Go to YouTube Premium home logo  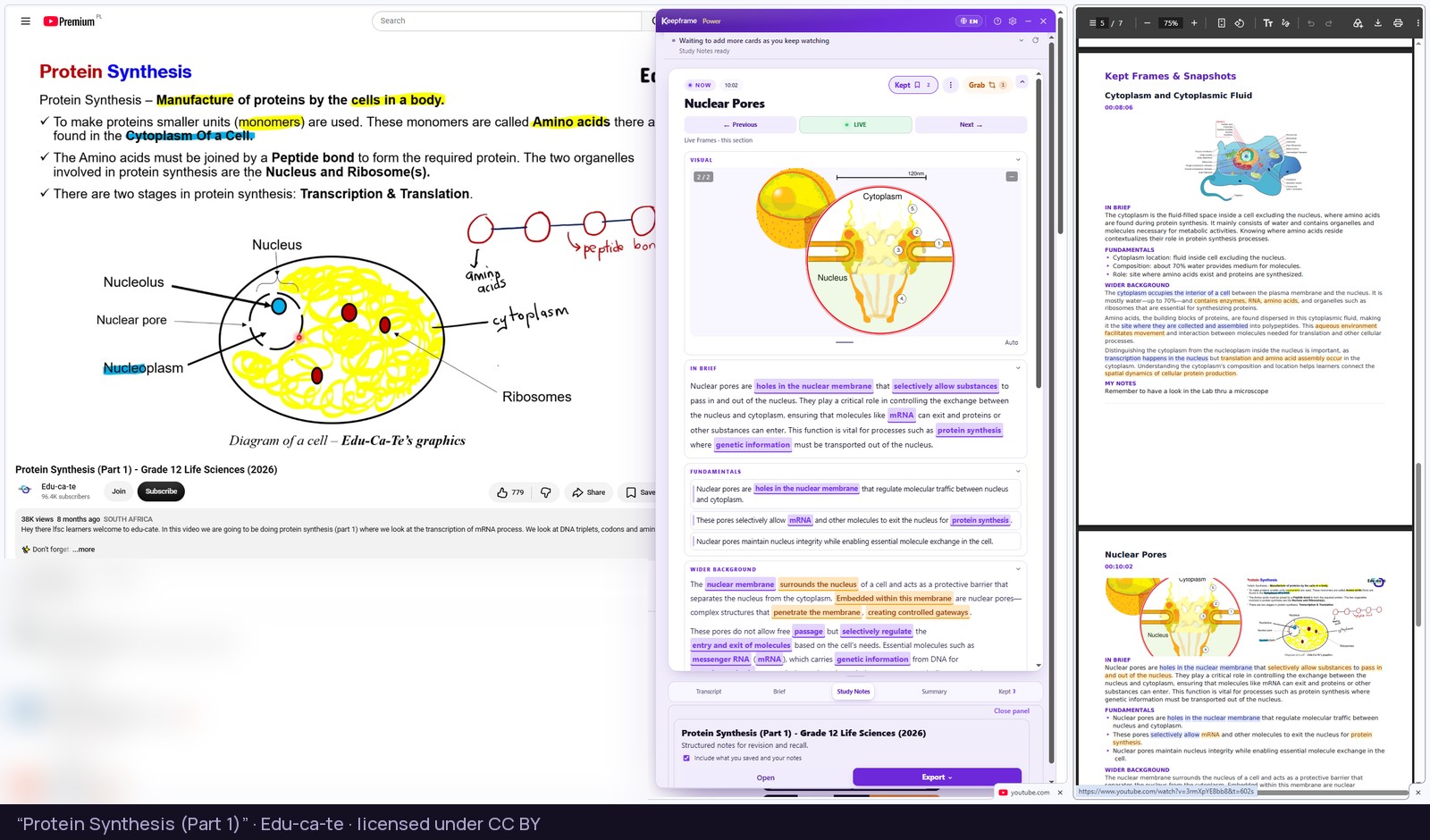click(70, 21)
